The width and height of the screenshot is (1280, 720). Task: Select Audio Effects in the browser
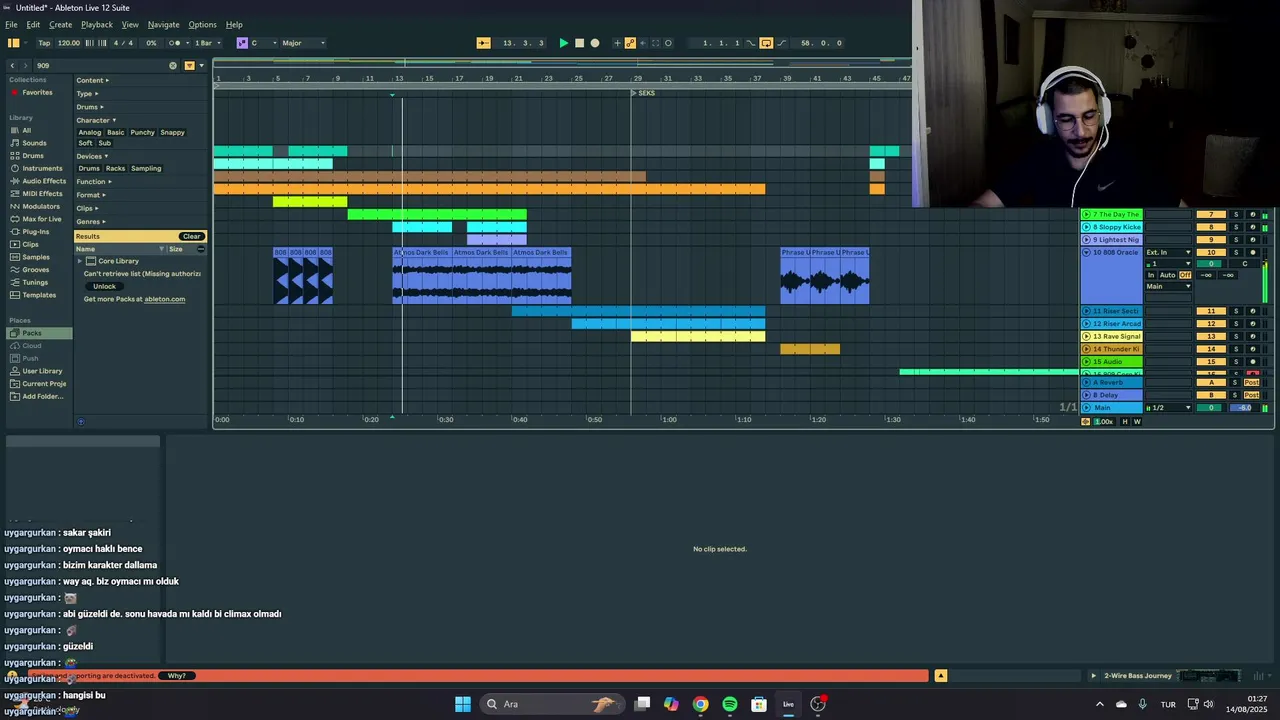[x=44, y=181]
